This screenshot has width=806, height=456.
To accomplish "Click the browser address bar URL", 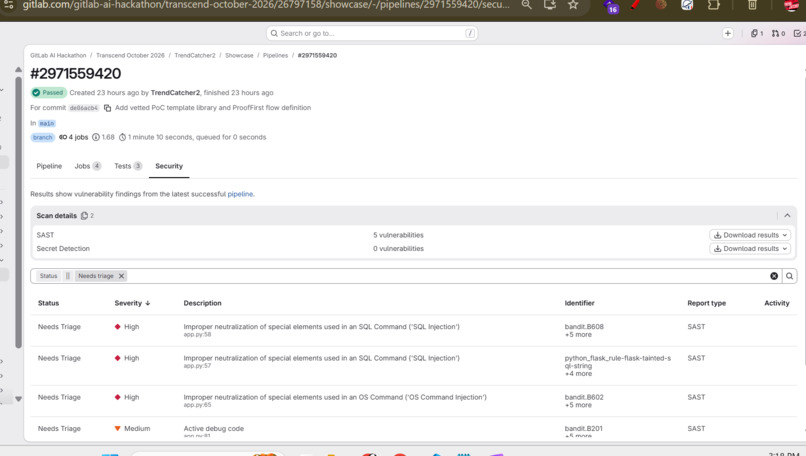I will [266, 5].
